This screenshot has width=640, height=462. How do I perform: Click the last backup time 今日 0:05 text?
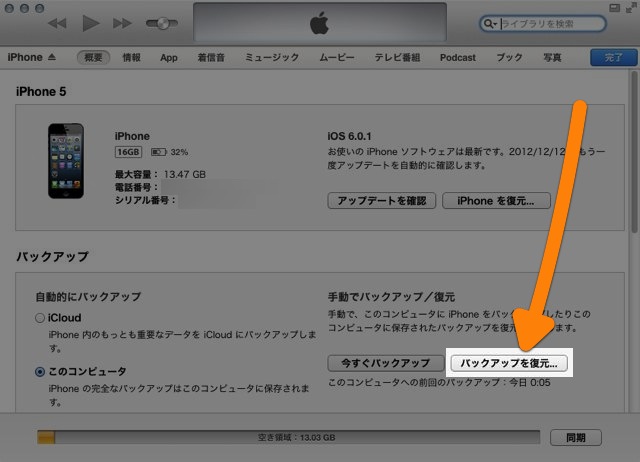530,383
